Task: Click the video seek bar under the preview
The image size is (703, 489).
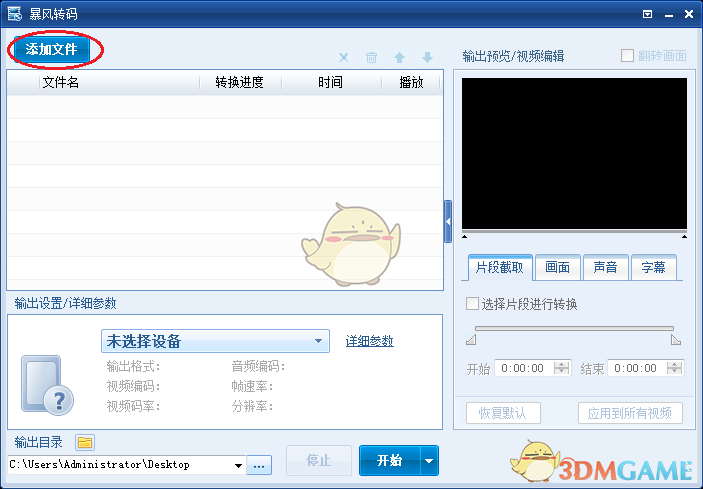Action: 574,232
